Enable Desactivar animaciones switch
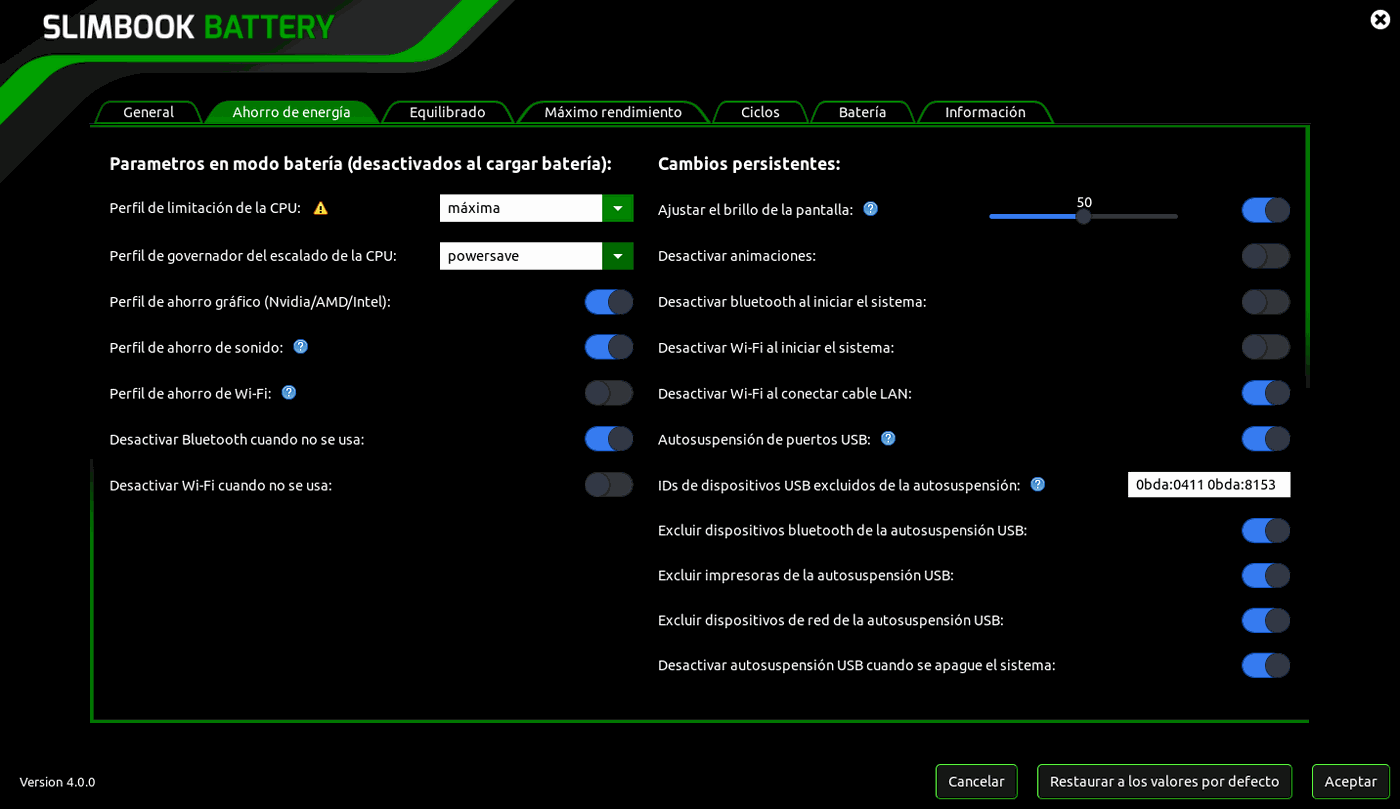 [1265, 256]
